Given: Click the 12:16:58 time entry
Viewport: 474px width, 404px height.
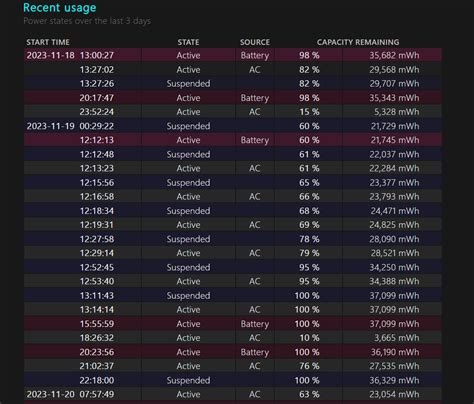Looking at the screenshot, I should (x=97, y=197).
